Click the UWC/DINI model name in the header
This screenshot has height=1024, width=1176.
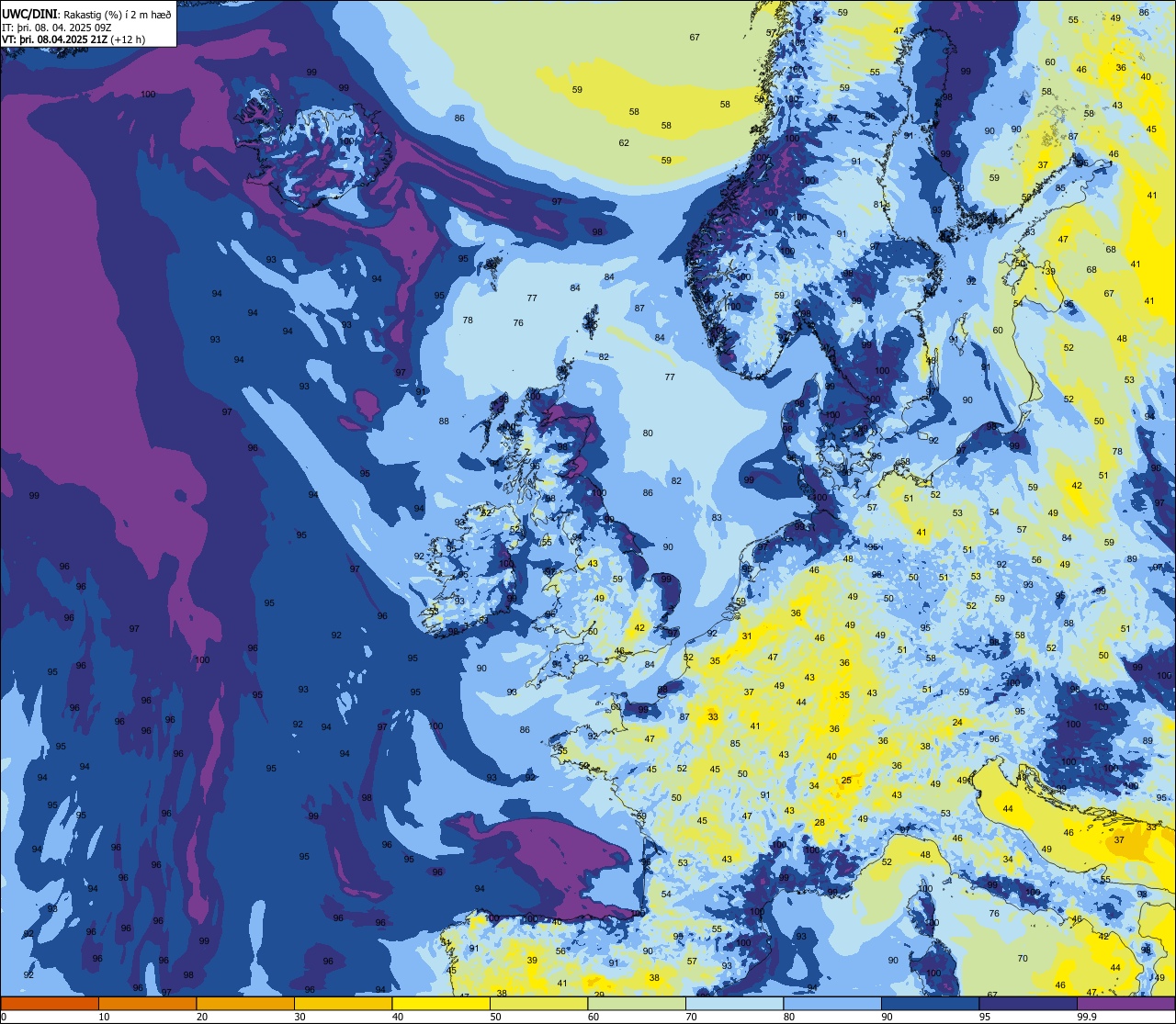pos(30,15)
